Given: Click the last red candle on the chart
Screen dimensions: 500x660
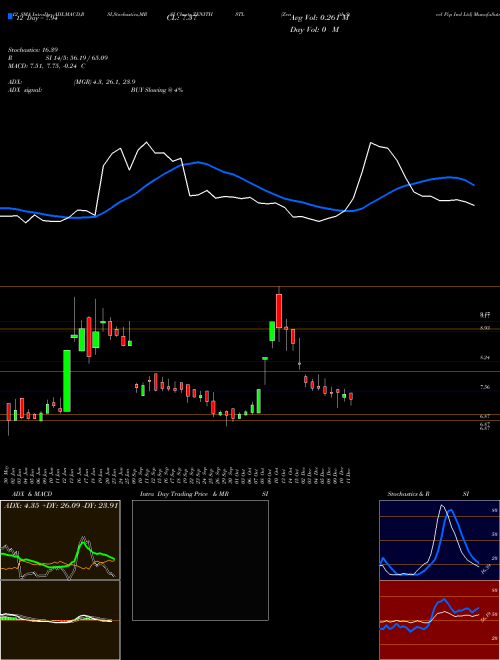Looking at the screenshot, I should [351, 397].
